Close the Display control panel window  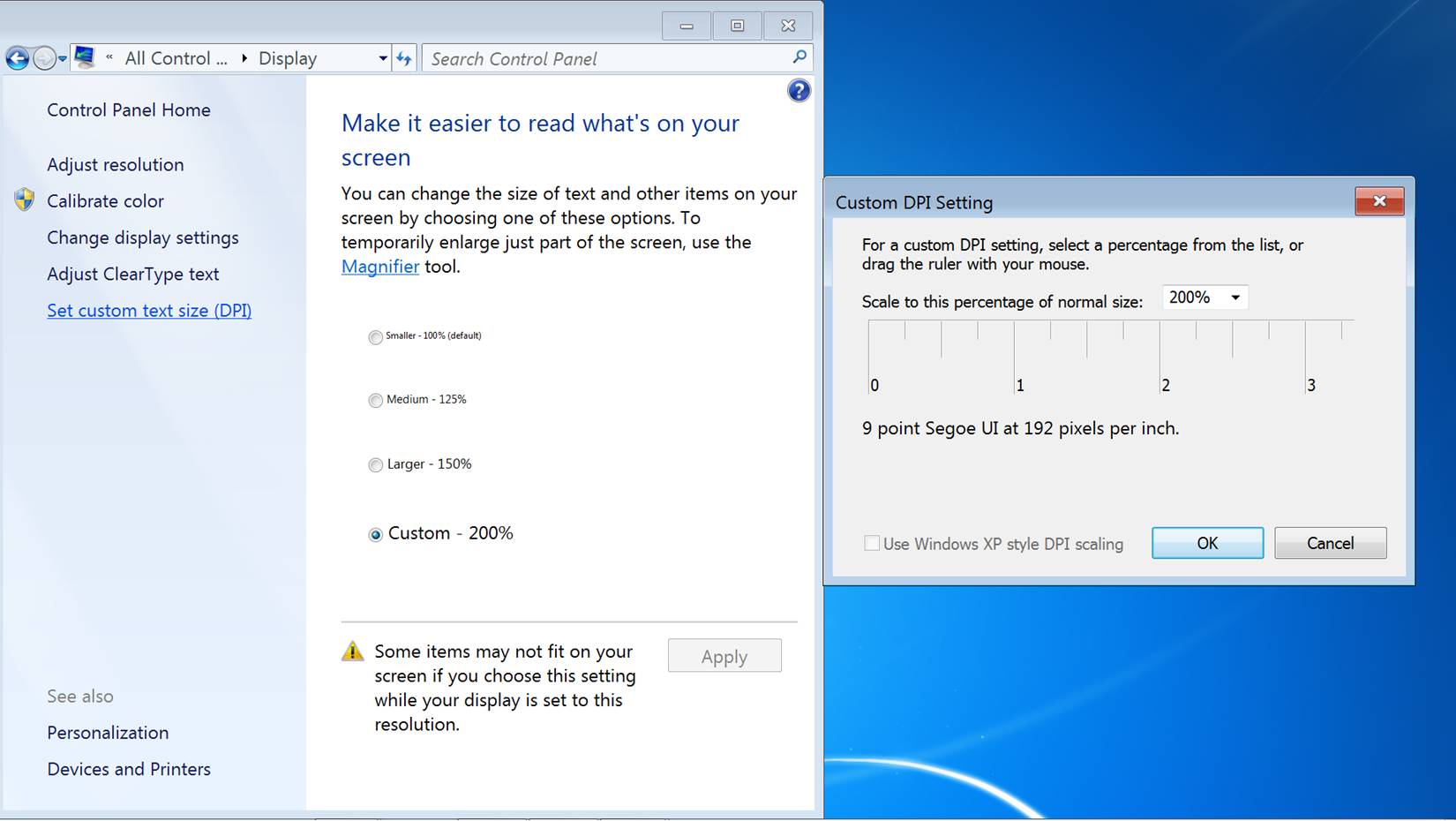[788, 26]
